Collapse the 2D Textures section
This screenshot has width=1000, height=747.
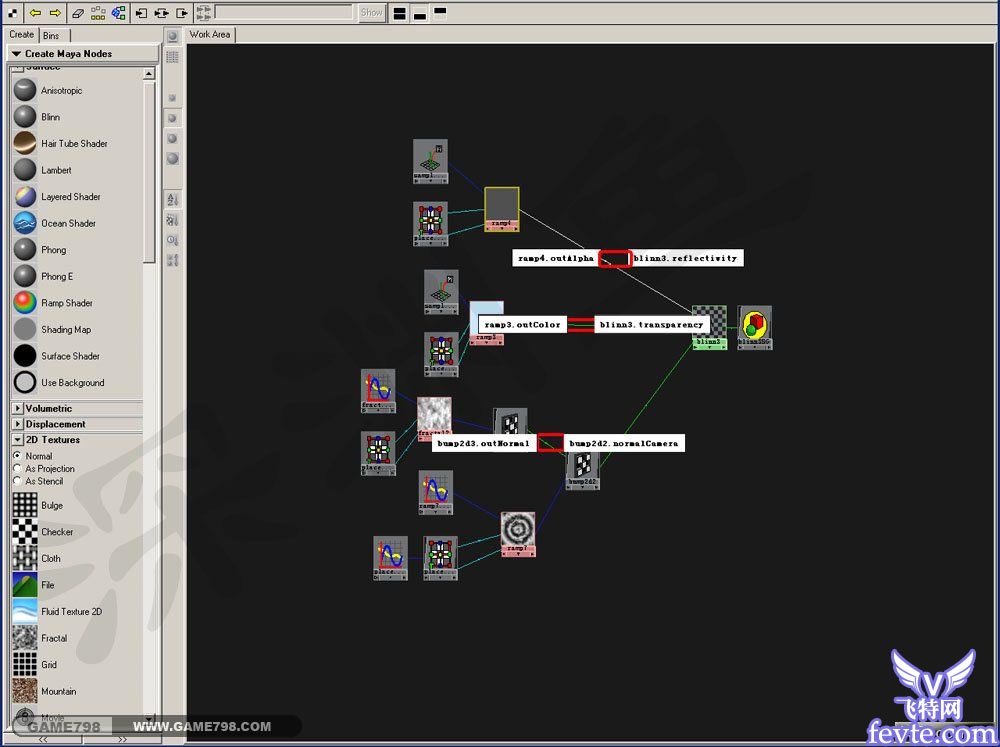[x=17, y=440]
